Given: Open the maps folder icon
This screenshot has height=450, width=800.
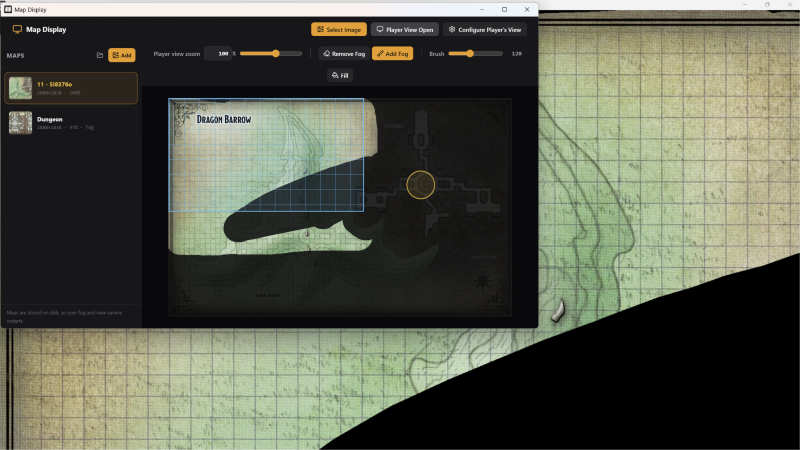Looking at the screenshot, I should (99, 55).
